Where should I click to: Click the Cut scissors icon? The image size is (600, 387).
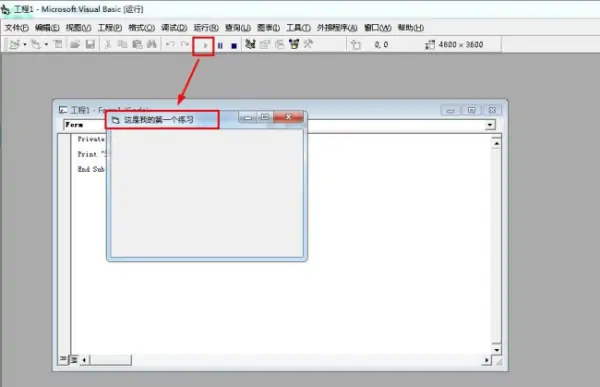click(x=108, y=44)
